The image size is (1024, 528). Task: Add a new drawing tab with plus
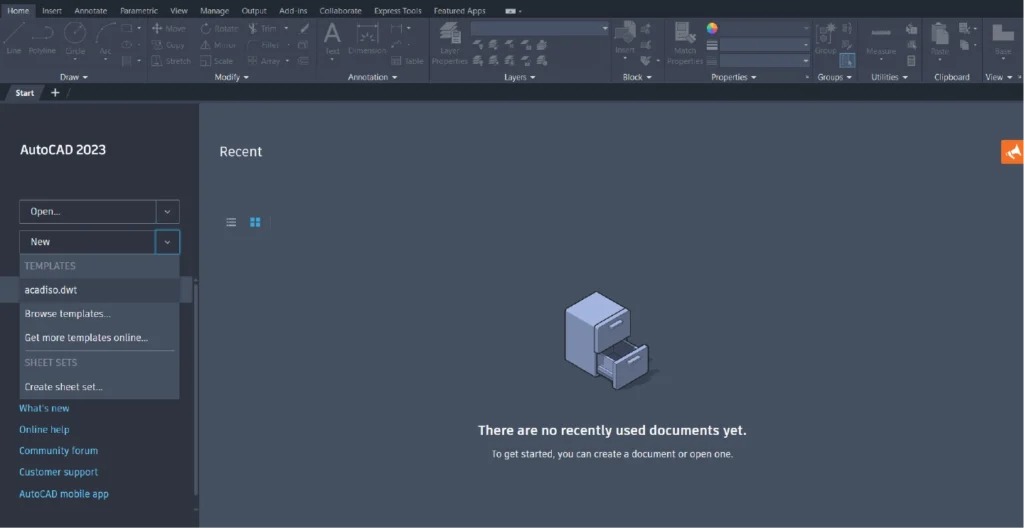(55, 93)
